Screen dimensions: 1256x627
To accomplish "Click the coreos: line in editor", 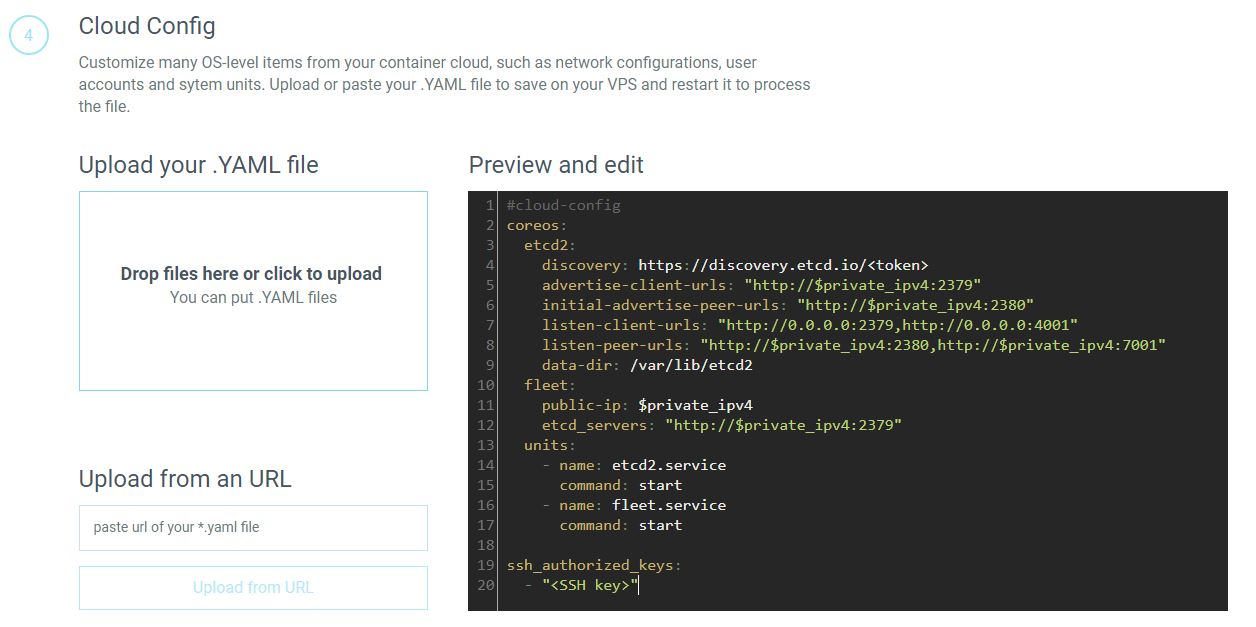I will (x=537, y=225).
